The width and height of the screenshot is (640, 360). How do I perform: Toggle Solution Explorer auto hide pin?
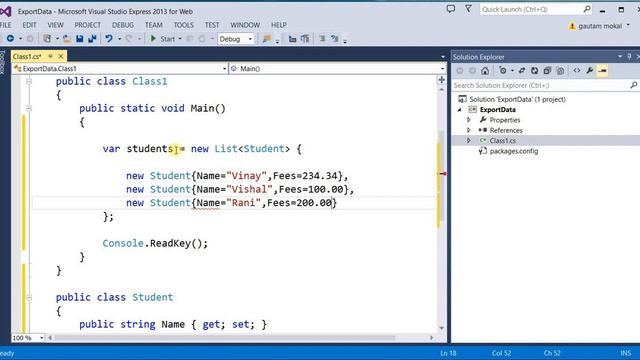coord(629,56)
